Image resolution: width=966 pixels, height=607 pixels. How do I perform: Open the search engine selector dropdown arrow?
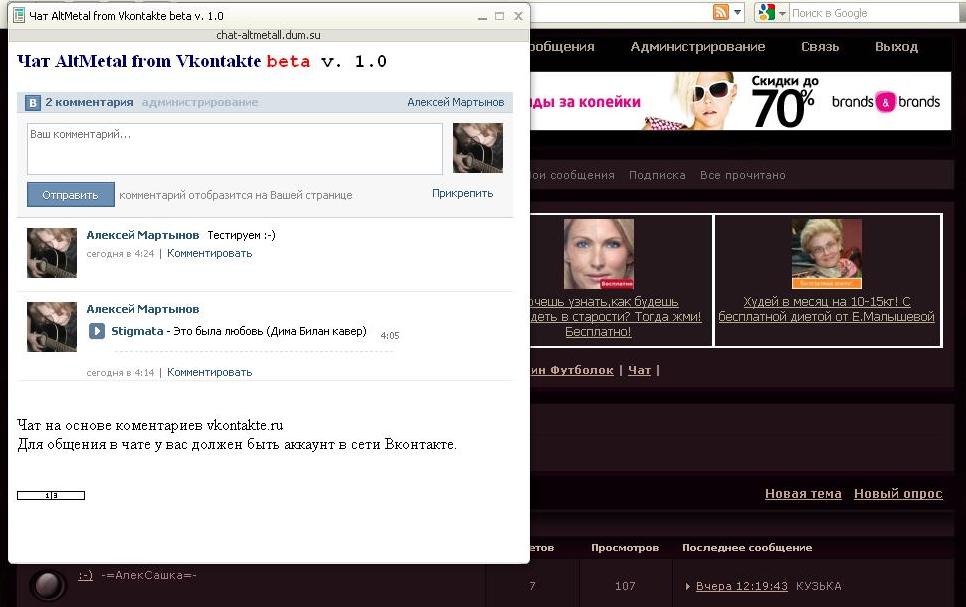click(782, 13)
